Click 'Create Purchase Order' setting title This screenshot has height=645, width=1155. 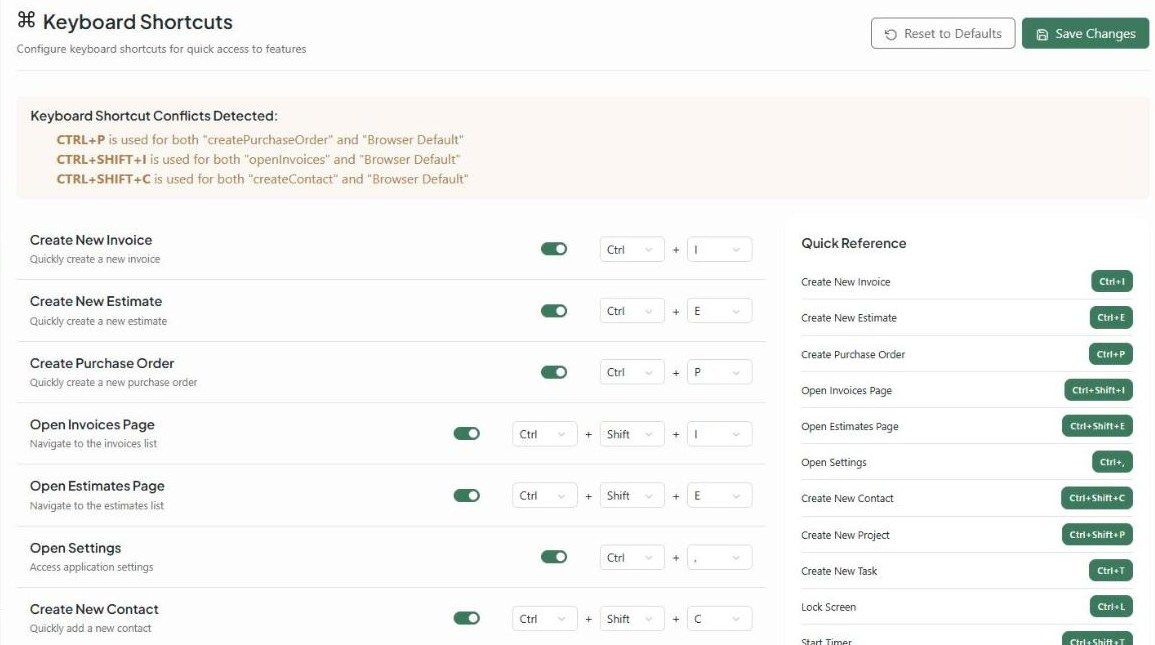click(102, 363)
